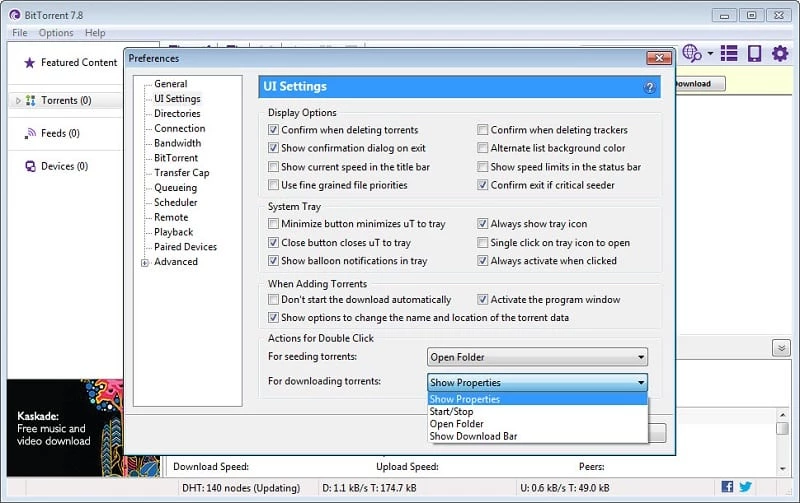Open the seeding torrents action dropdown
This screenshot has height=503, width=800.
tap(538, 357)
